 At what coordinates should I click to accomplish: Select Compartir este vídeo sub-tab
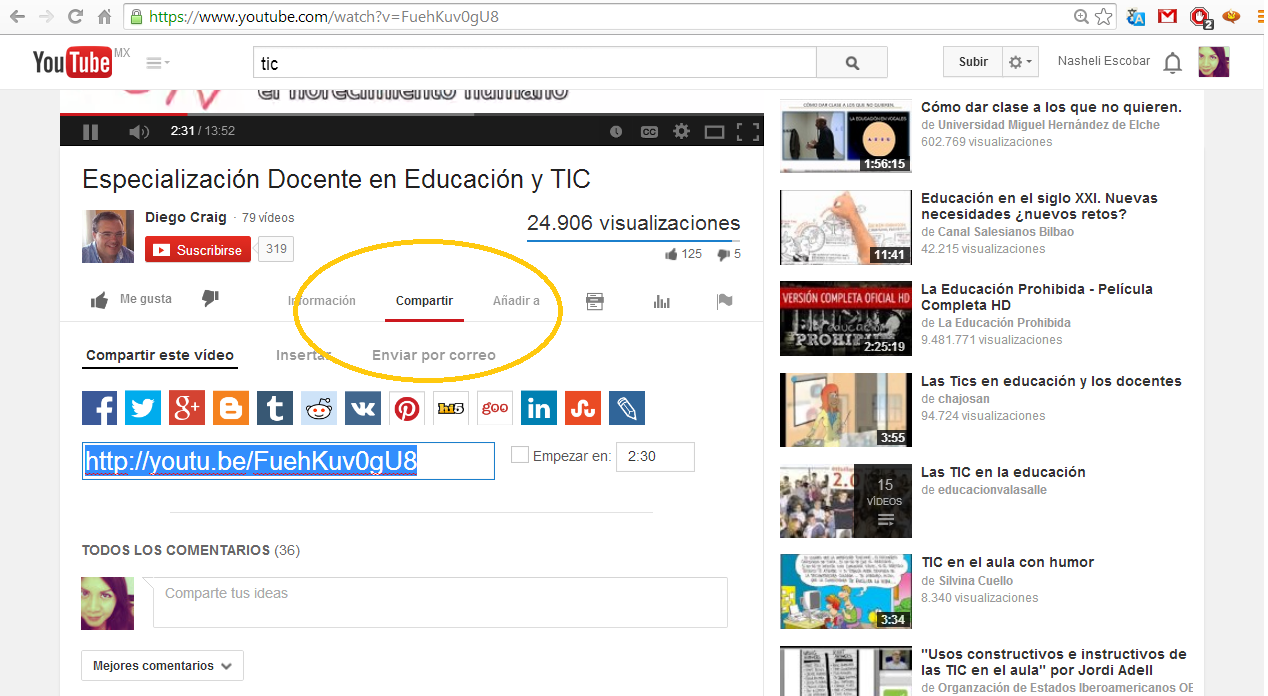(x=160, y=356)
